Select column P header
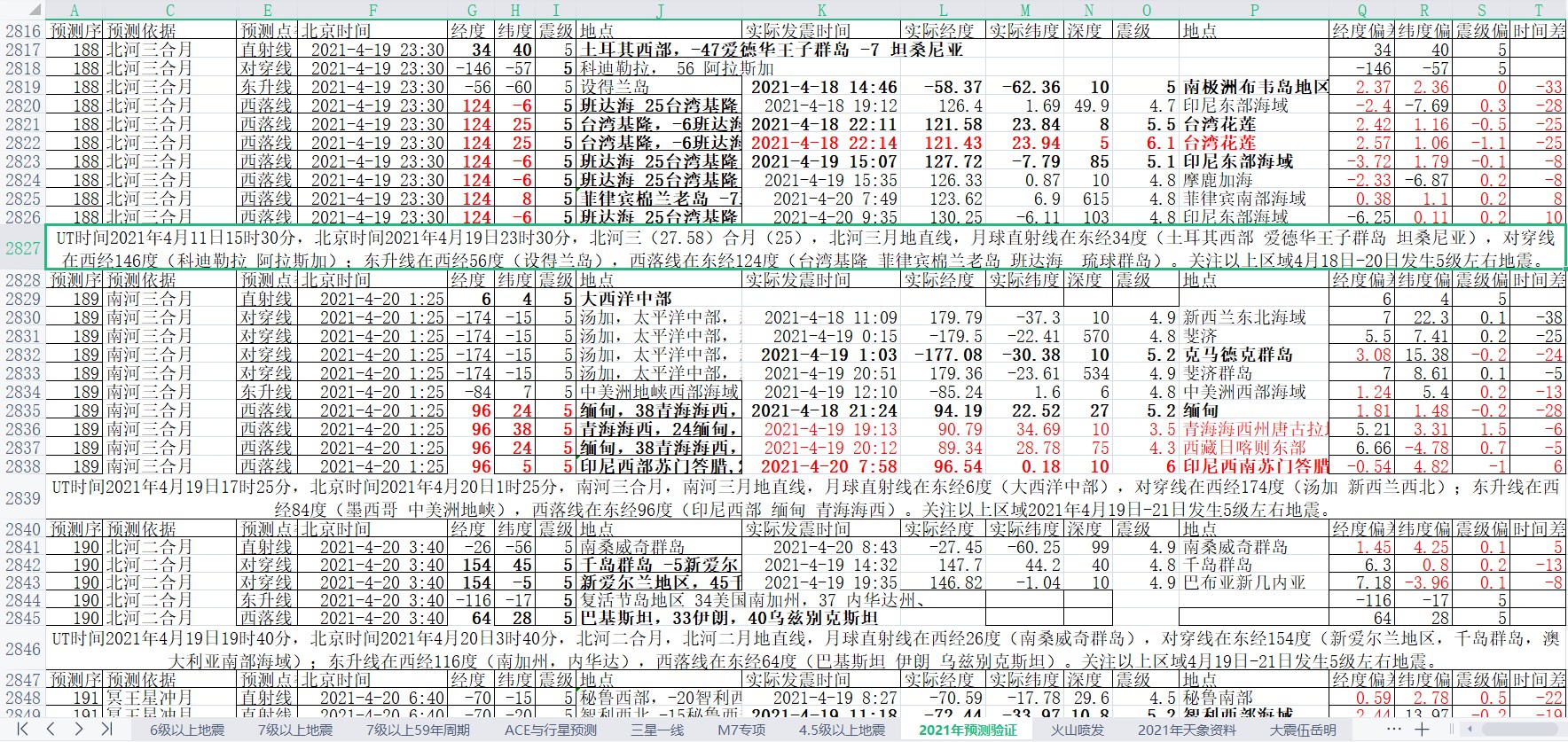The height and width of the screenshot is (742, 1568). 1254,11
